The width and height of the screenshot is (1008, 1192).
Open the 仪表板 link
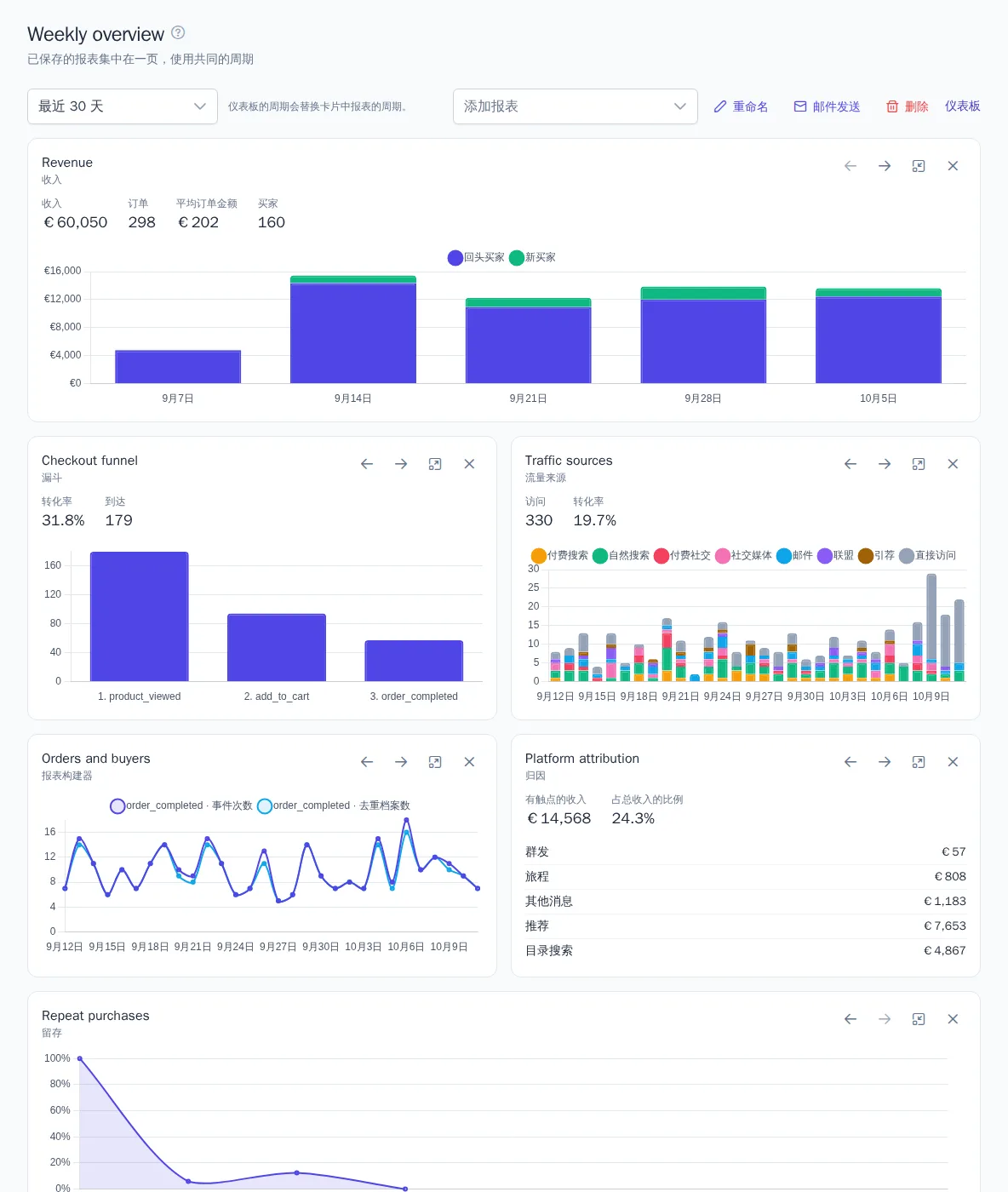(x=963, y=106)
